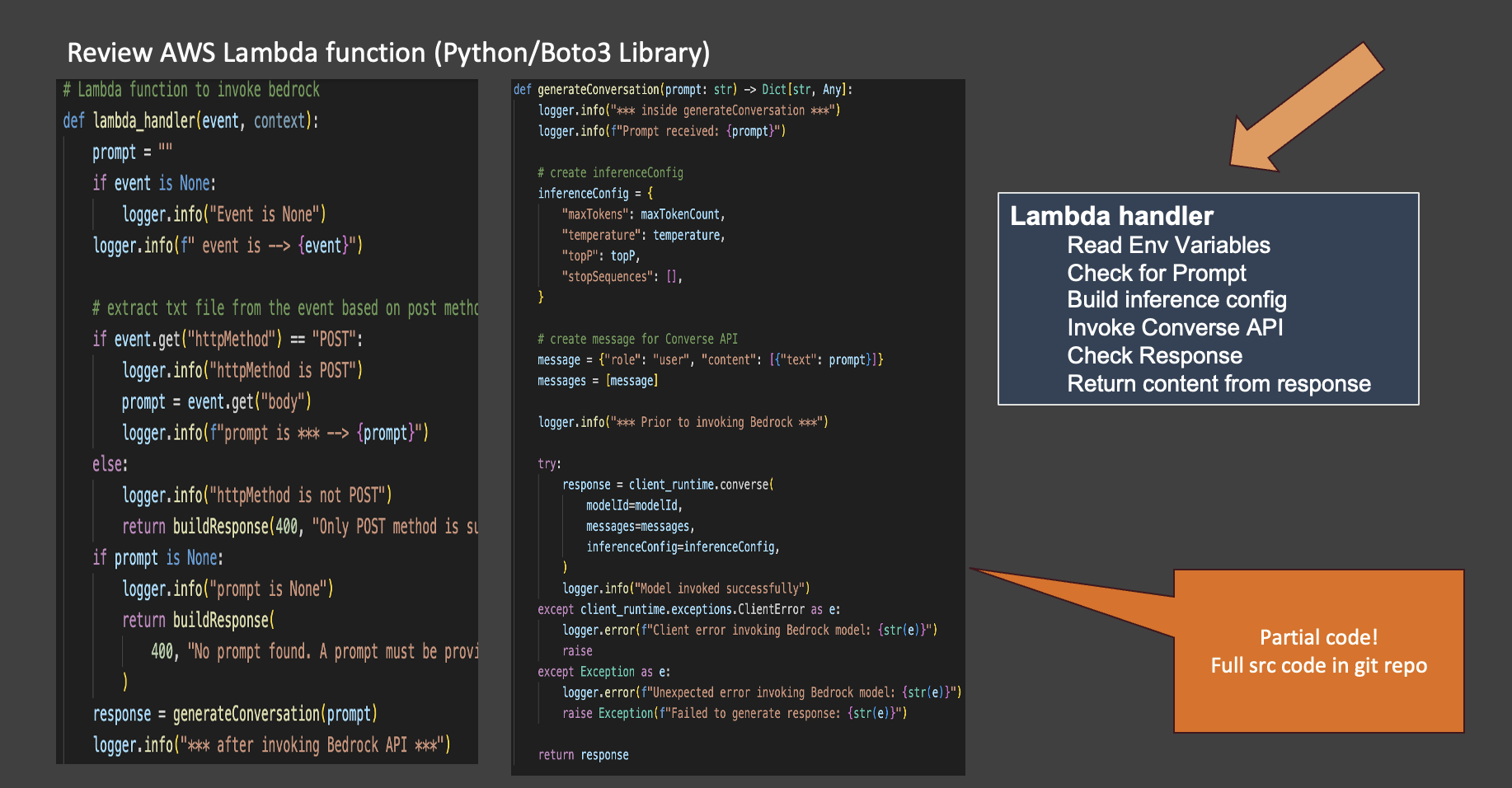The width and height of the screenshot is (1512, 788).
Task: Click the 'Partial code!' callout text
Action: pos(1318,637)
